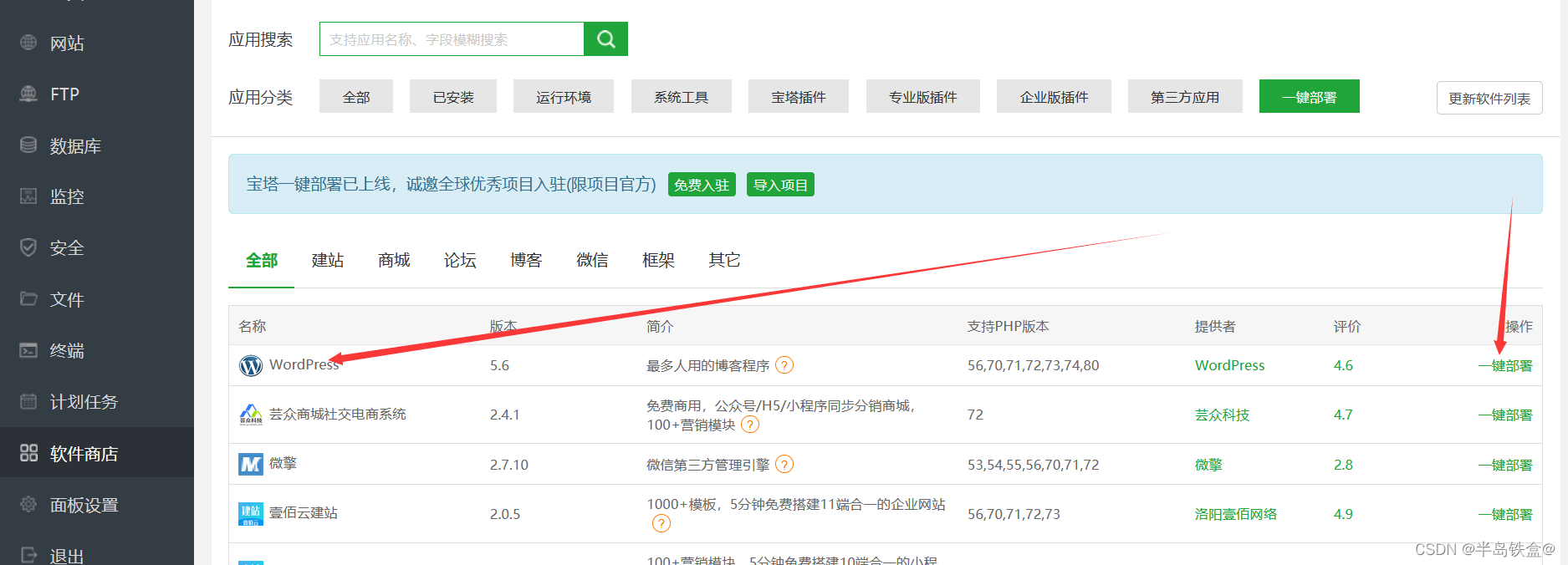The width and height of the screenshot is (1568, 565).
Task: Open the WordPress provider link
Action: (1229, 365)
